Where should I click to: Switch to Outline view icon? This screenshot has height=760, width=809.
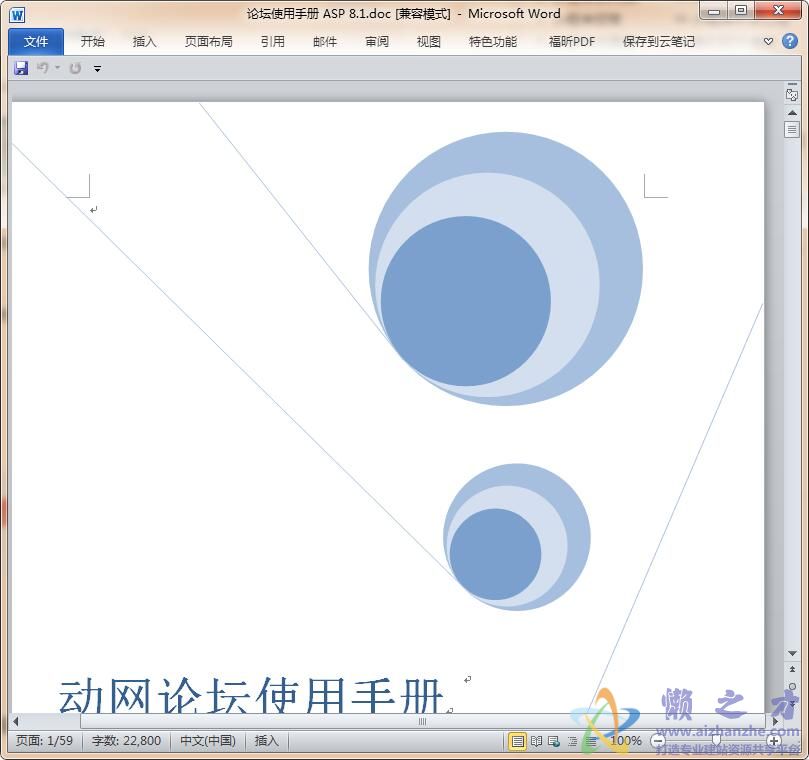572,741
